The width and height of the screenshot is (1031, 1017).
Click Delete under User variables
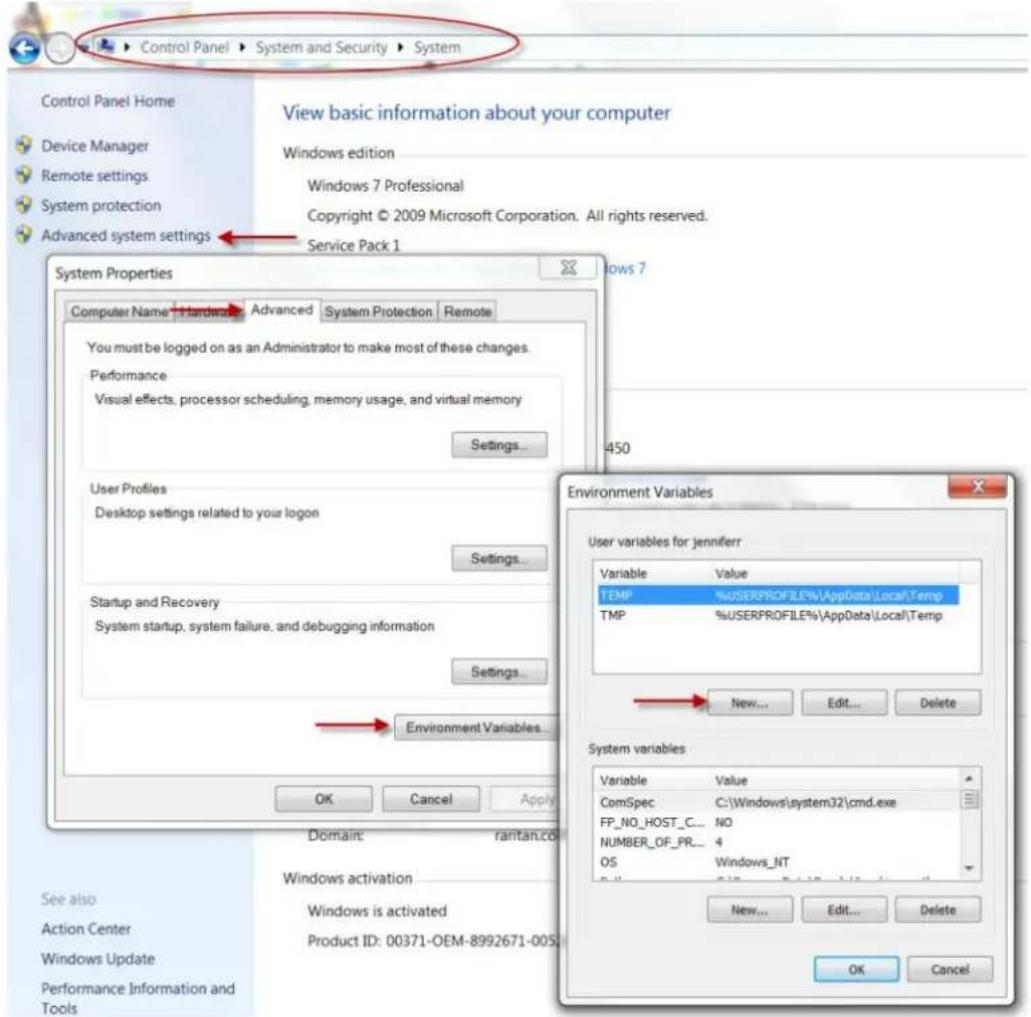coord(938,703)
